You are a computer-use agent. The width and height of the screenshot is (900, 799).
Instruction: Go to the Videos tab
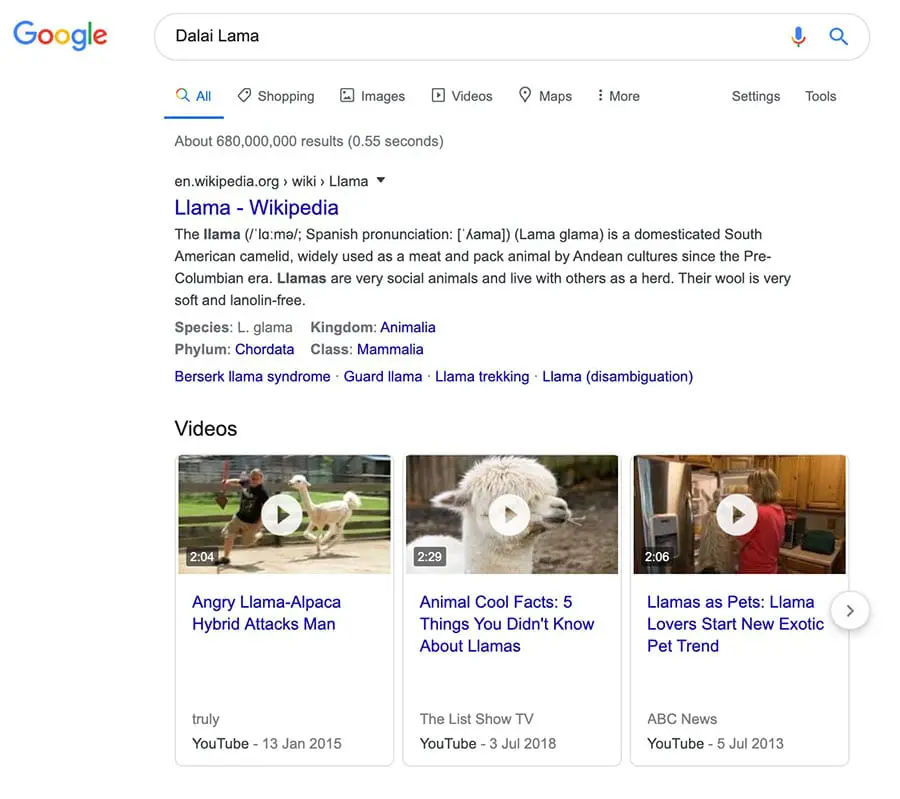coord(461,96)
